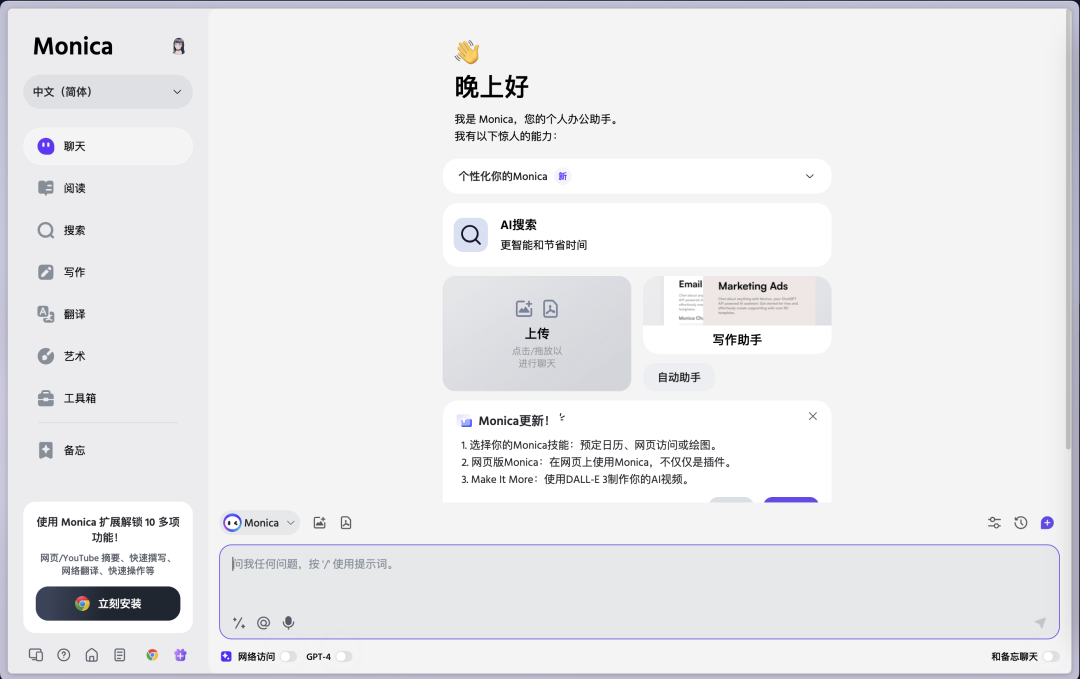Open the help question mark icon
This screenshot has width=1080, height=679.
pyautogui.click(x=63, y=655)
